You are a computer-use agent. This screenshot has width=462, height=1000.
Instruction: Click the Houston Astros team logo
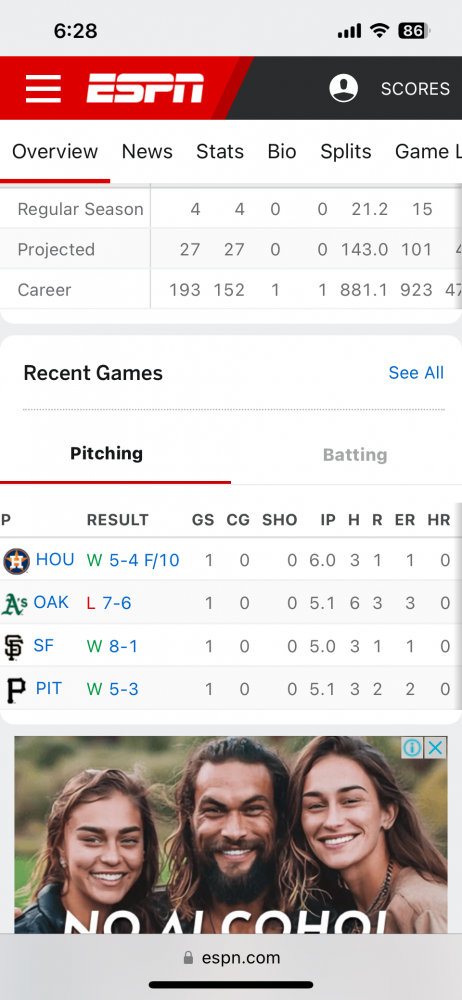pyautogui.click(x=16, y=561)
